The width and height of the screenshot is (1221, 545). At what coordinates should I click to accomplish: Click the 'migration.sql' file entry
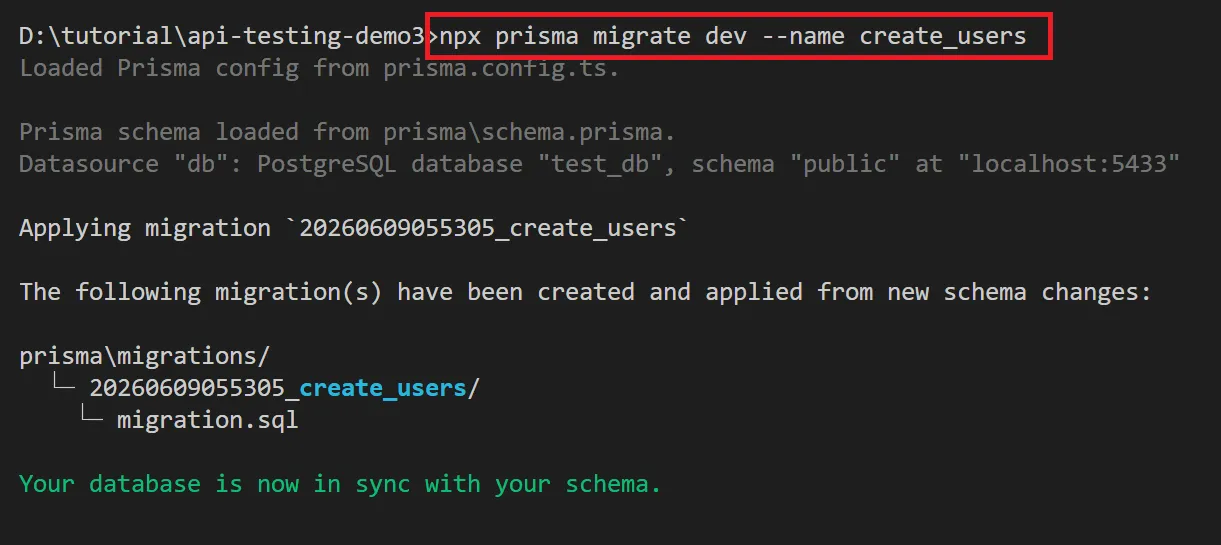coord(208,420)
